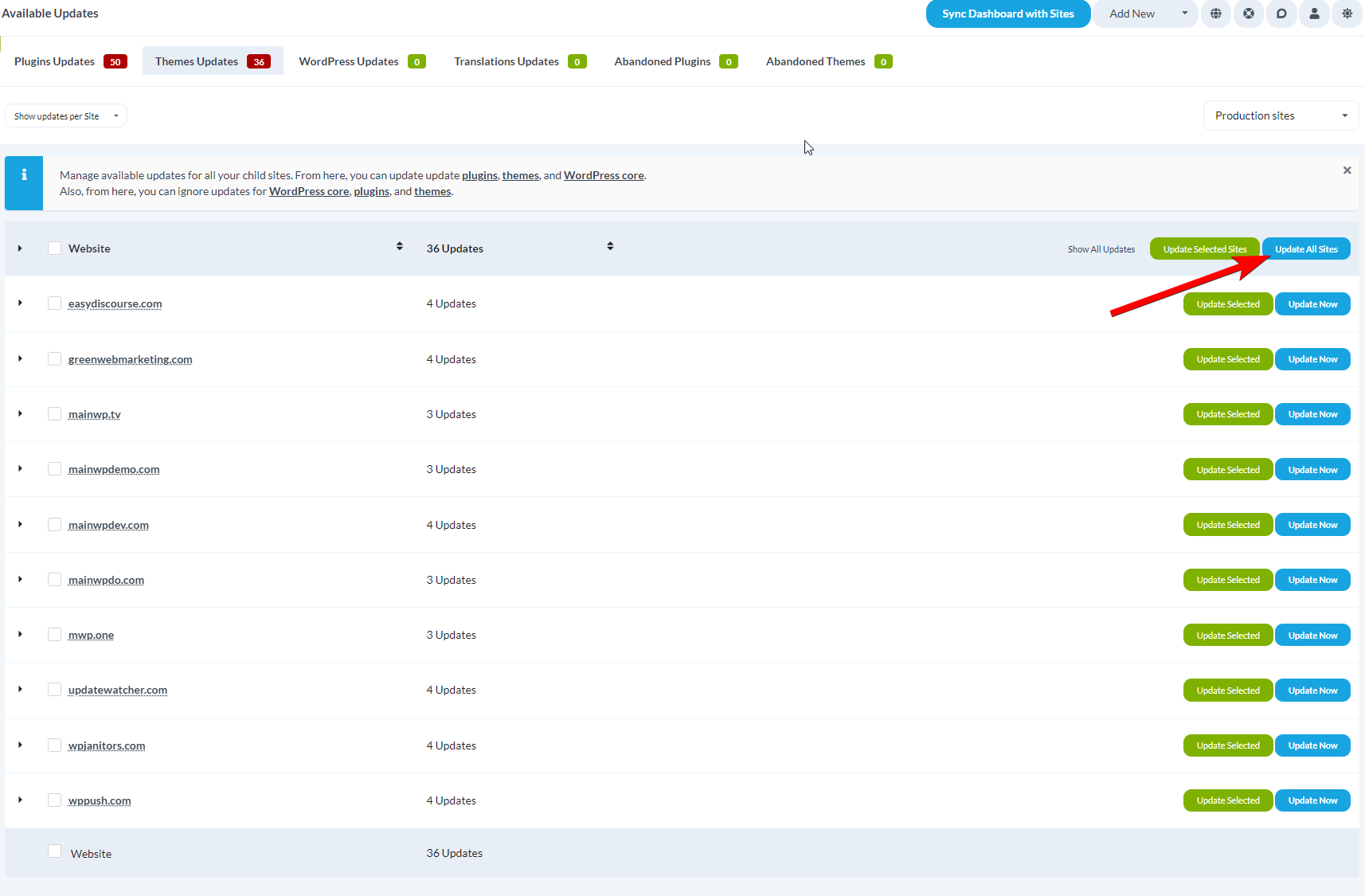Select the wppush.com checkbox
The image size is (1365, 896).
pyautogui.click(x=54, y=800)
